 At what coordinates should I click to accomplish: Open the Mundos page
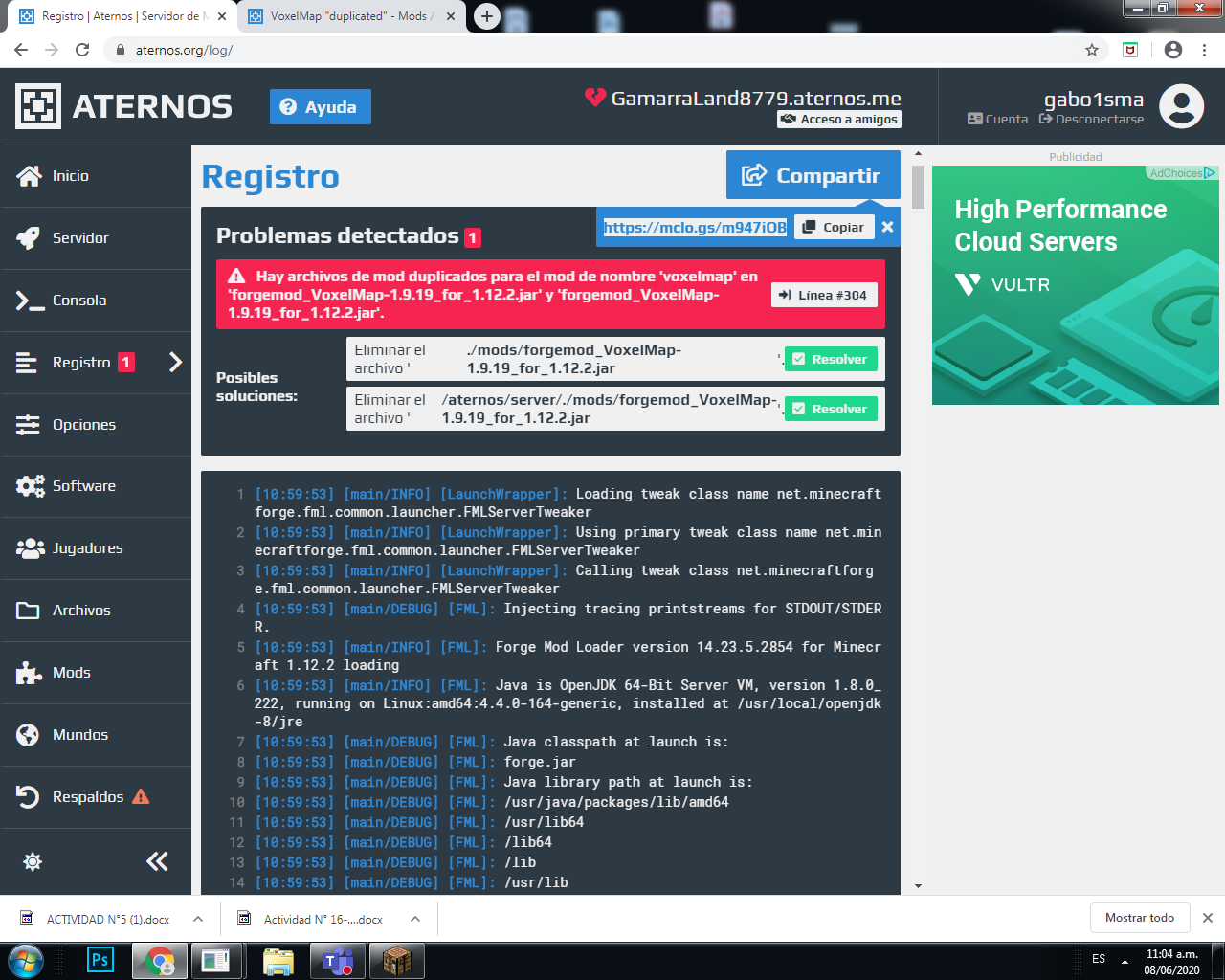coord(96,735)
